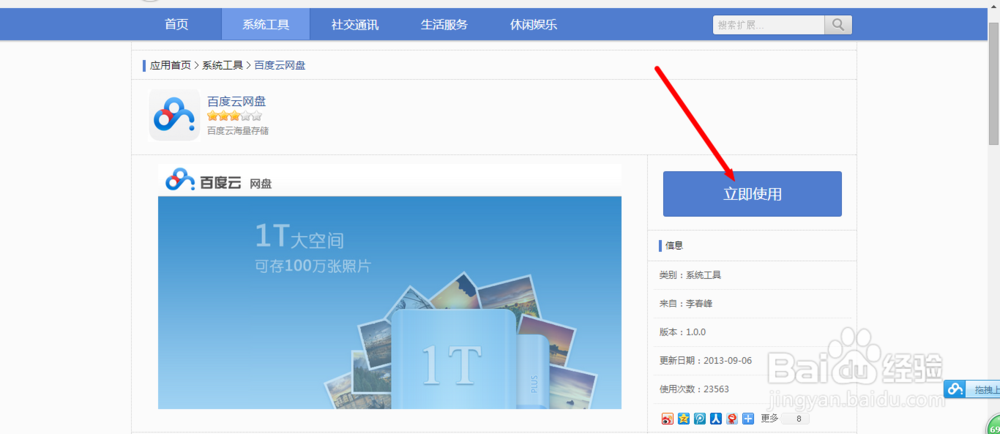Select the 系统工具 navigation tab
Viewport: 1000px width, 434px height.
[265, 25]
